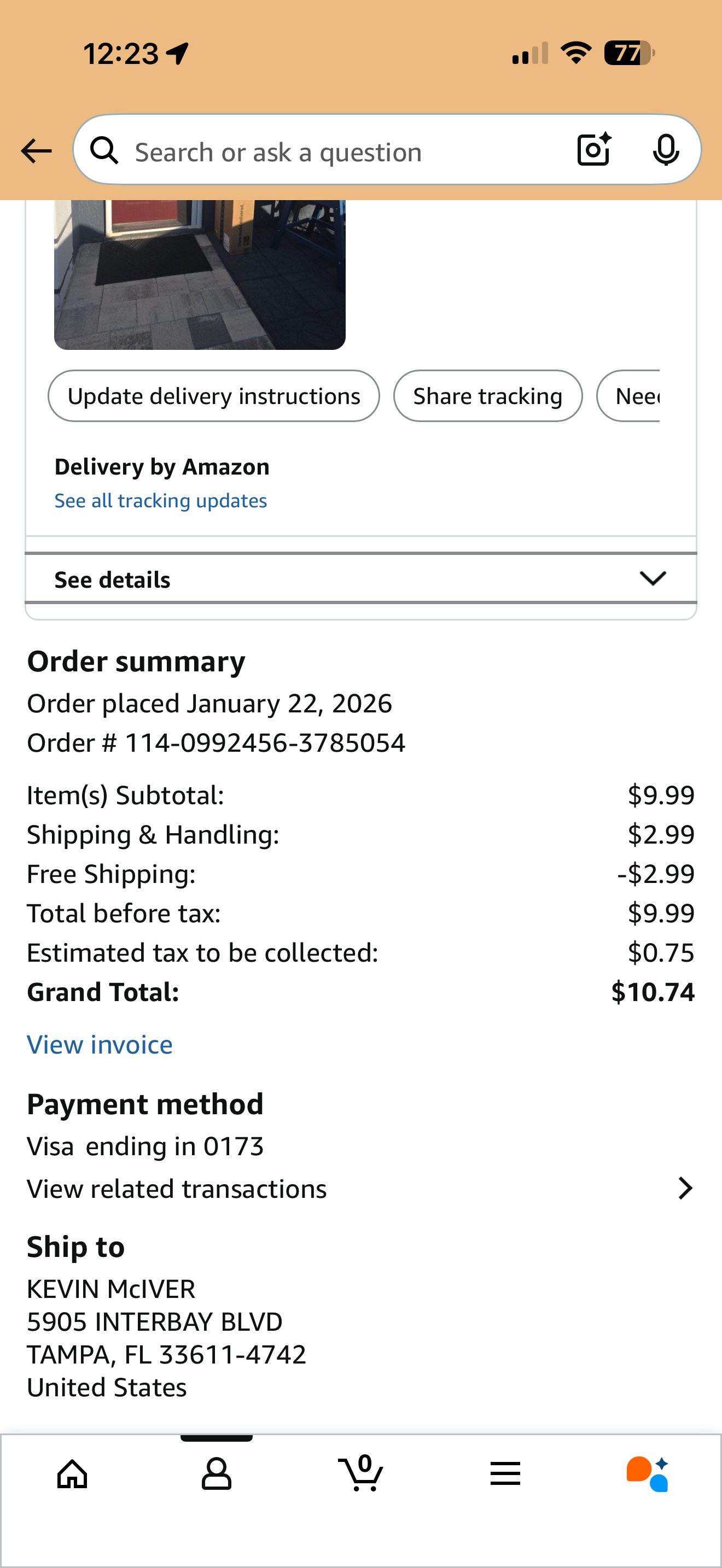Go to Home tab icon
The image size is (722, 1568).
72,1473
